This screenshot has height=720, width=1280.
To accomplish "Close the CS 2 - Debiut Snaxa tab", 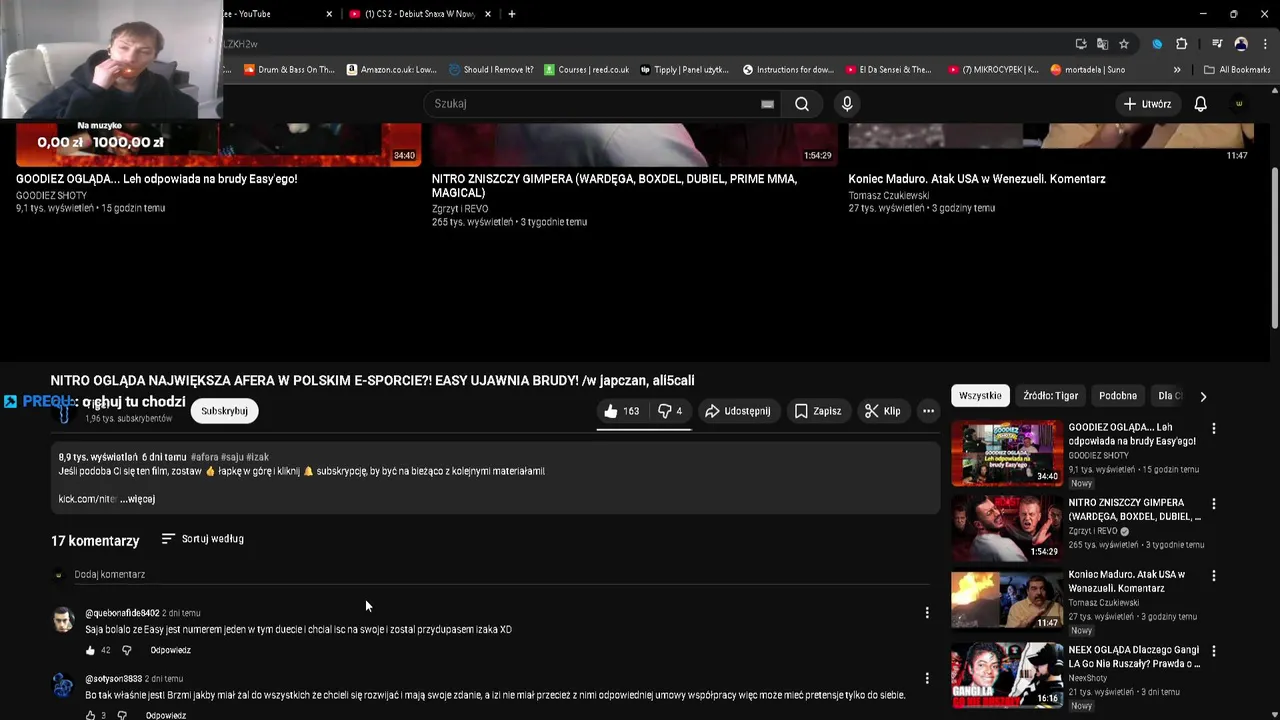I will pyautogui.click(x=488, y=14).
